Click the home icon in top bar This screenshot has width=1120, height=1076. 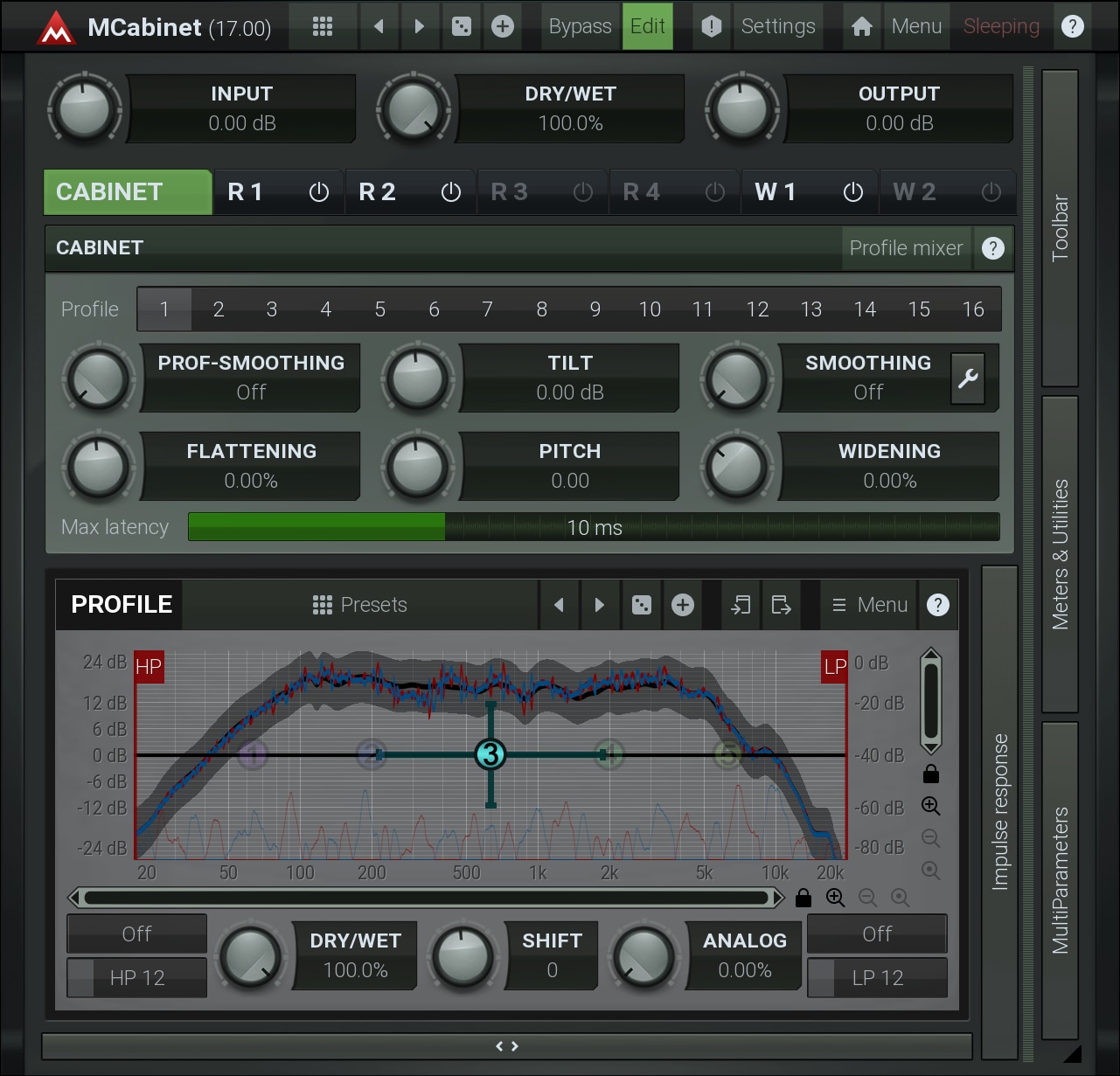pyautogui.click(x=861, y=27)
